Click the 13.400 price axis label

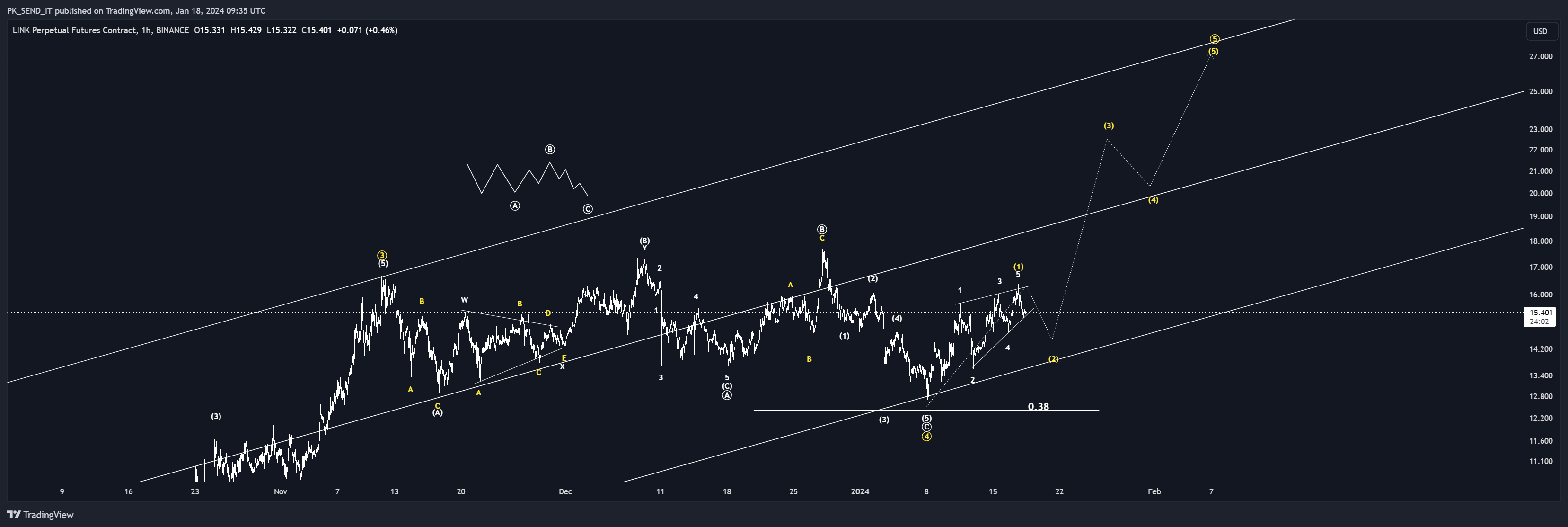tap(1541, 375)
